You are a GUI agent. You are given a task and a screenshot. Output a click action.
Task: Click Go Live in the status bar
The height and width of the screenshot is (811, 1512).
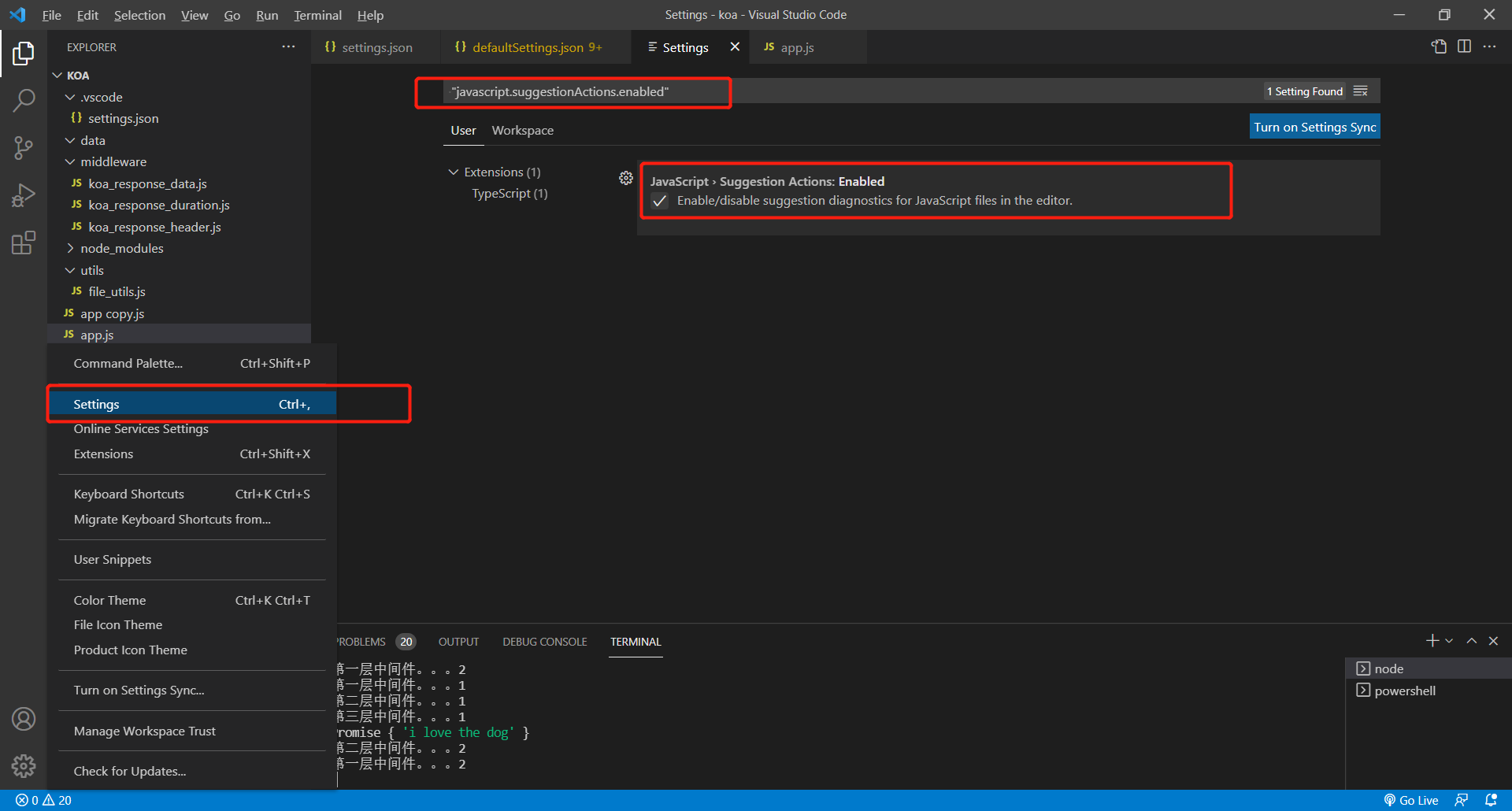(1412, 799)
